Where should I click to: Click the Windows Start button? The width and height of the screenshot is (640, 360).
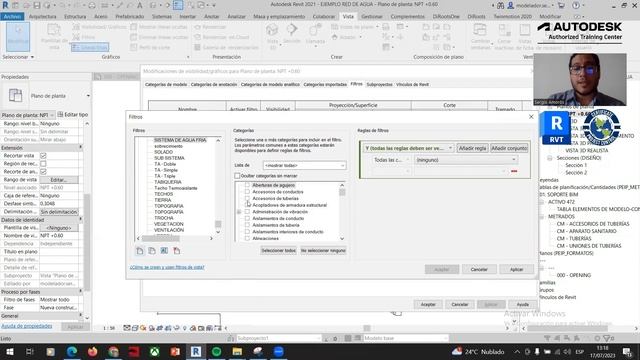click(9, 351)
